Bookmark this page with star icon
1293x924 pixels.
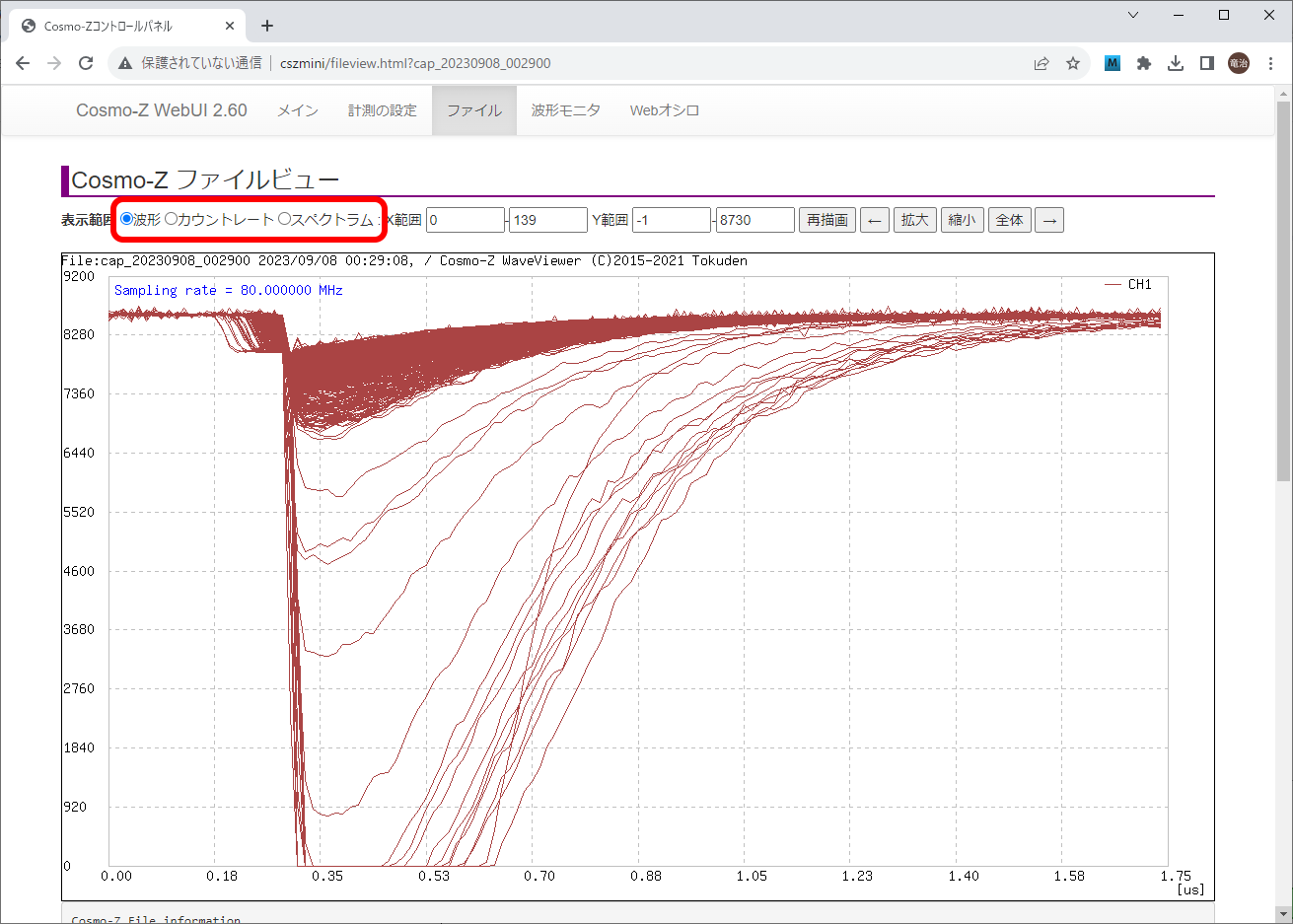pos(1073,63)
